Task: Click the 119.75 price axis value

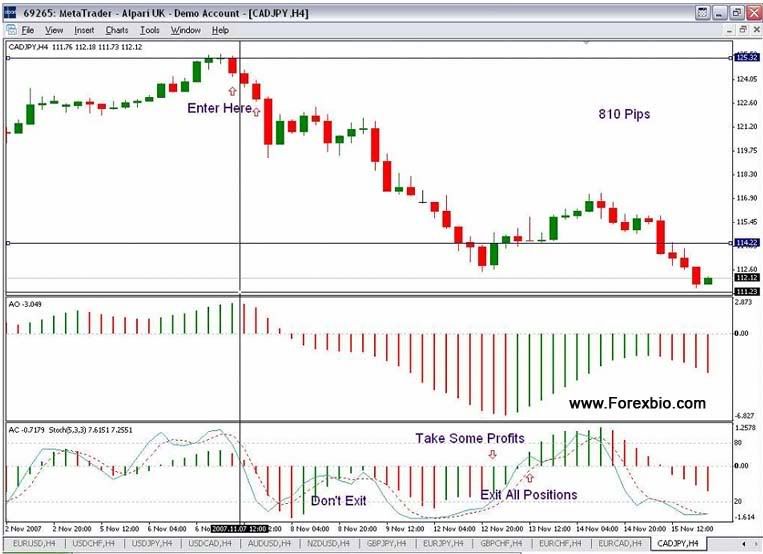Action: point(746,150)
